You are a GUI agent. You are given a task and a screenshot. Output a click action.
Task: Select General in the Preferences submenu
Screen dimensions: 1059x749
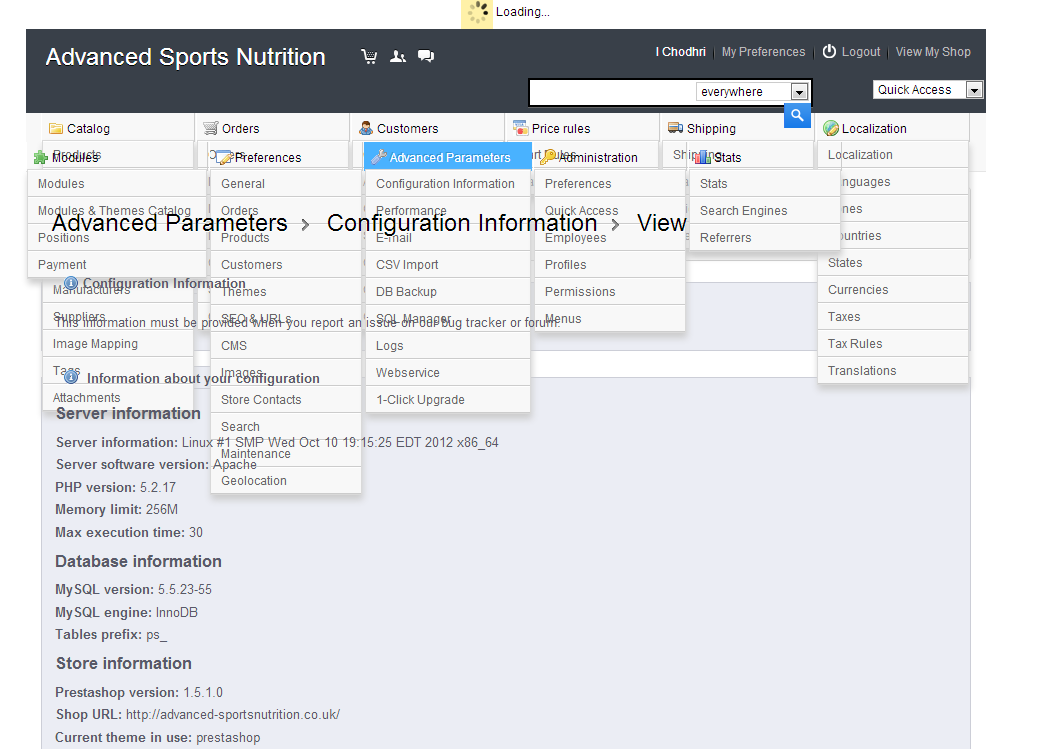(286, 184)
